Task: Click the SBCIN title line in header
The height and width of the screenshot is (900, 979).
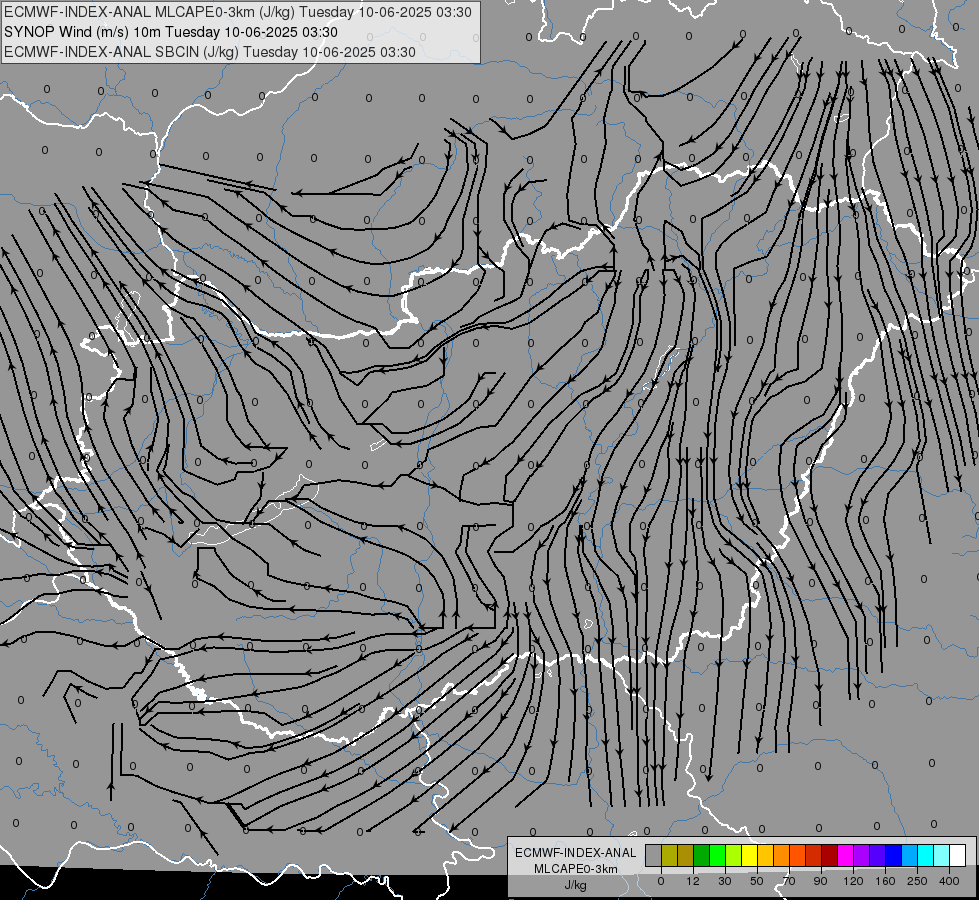Action: click(210, 52)
